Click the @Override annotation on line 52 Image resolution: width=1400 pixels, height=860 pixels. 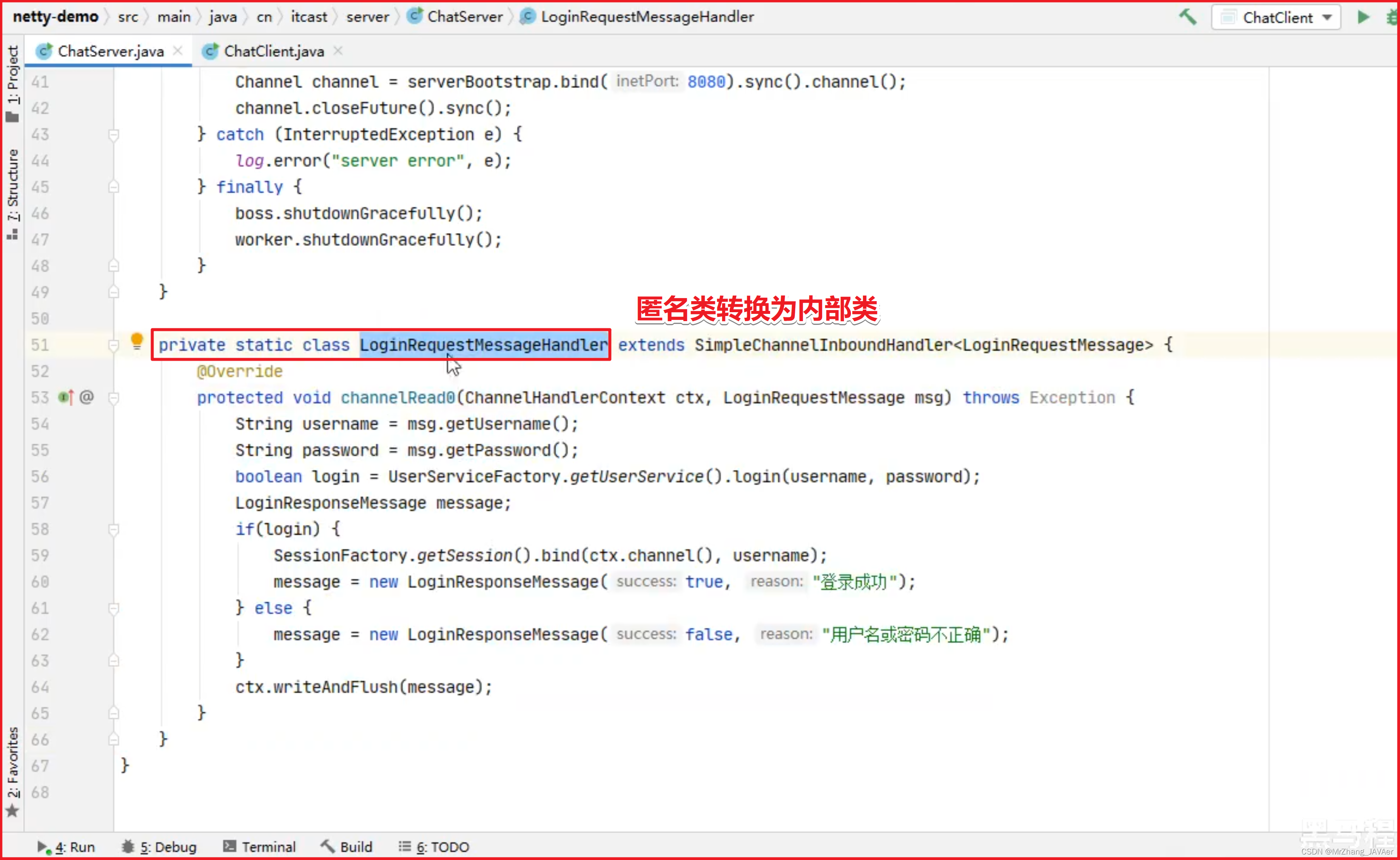point(239,371)
